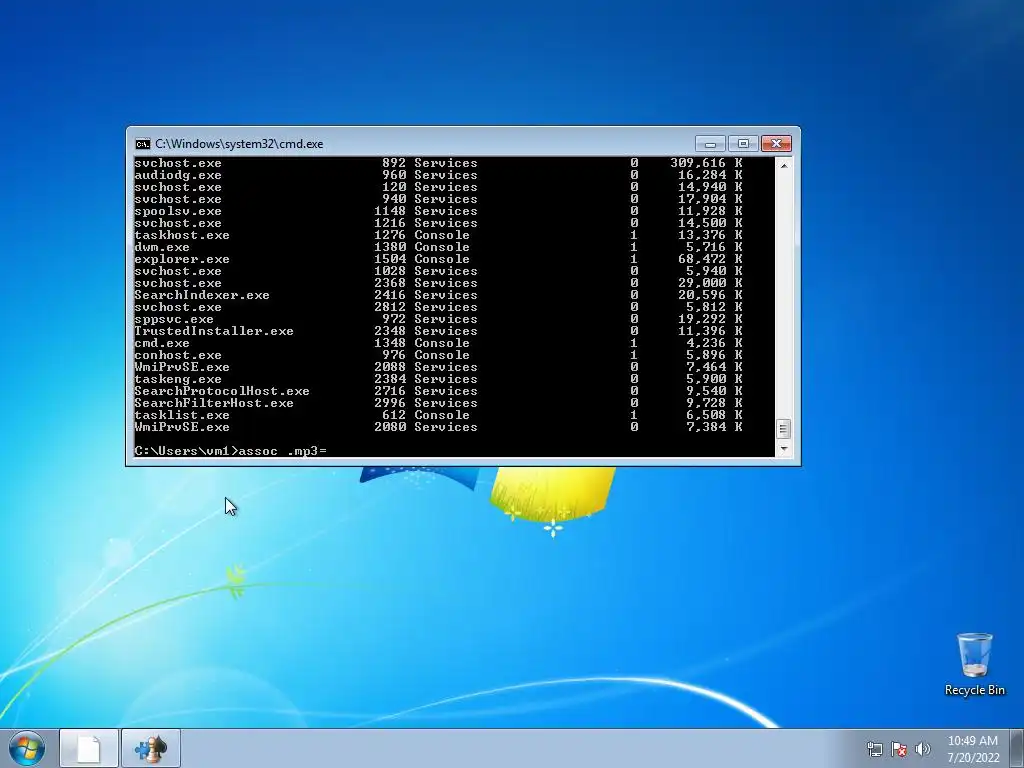Screen dimensions: 1024x768
Task: Click PID 2416 in the list
Action: [390, 295]
